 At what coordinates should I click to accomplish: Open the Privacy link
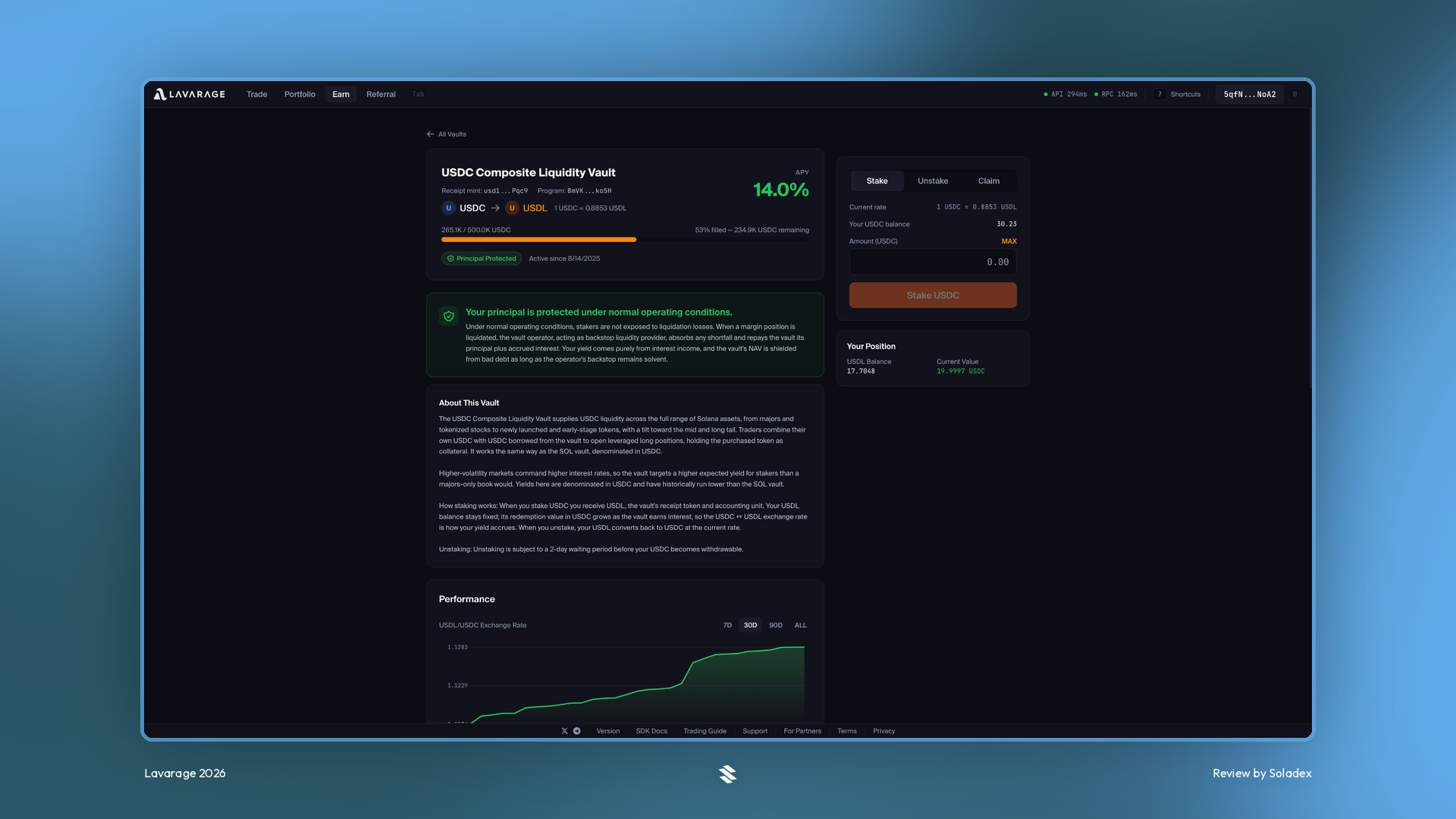pyautogui.click(x=883, y=731)
